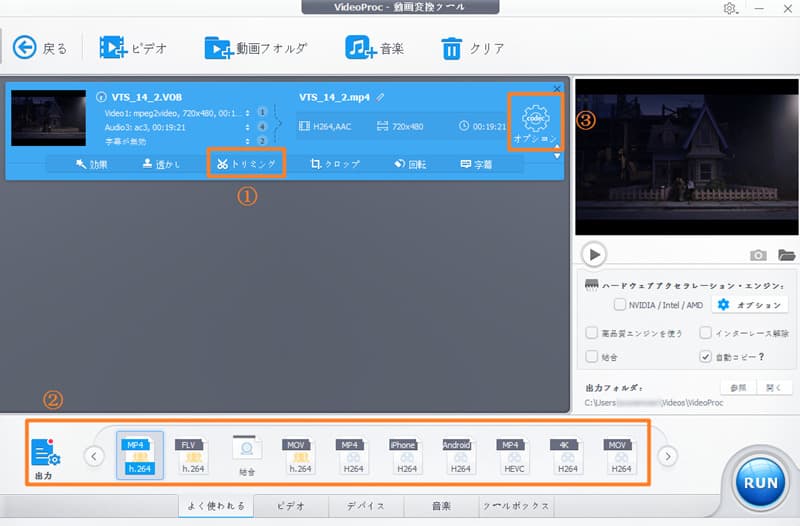This screenshot has height=526, width=800.
Task: Open the 効果 effects tool
Action: [x=91, y=164]
